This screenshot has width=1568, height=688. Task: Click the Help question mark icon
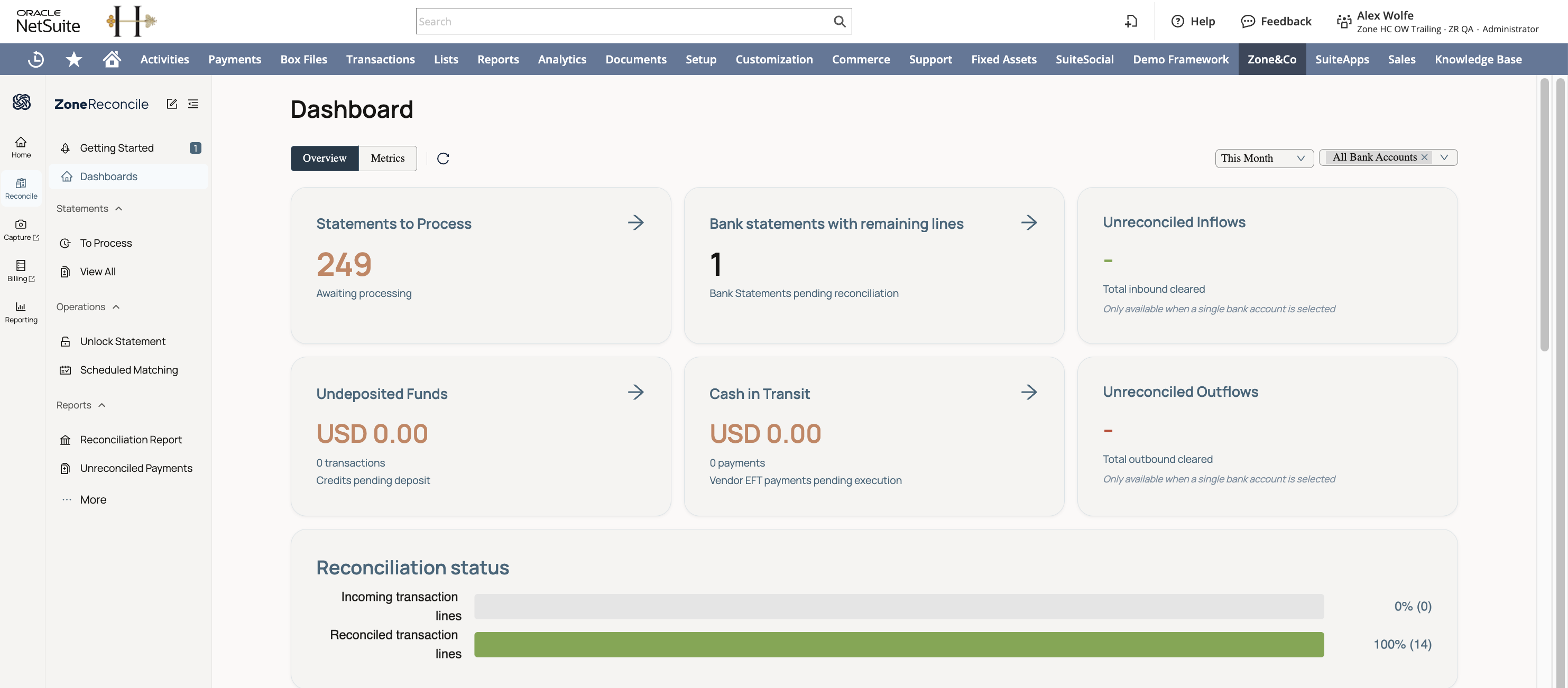point(1178,21)
